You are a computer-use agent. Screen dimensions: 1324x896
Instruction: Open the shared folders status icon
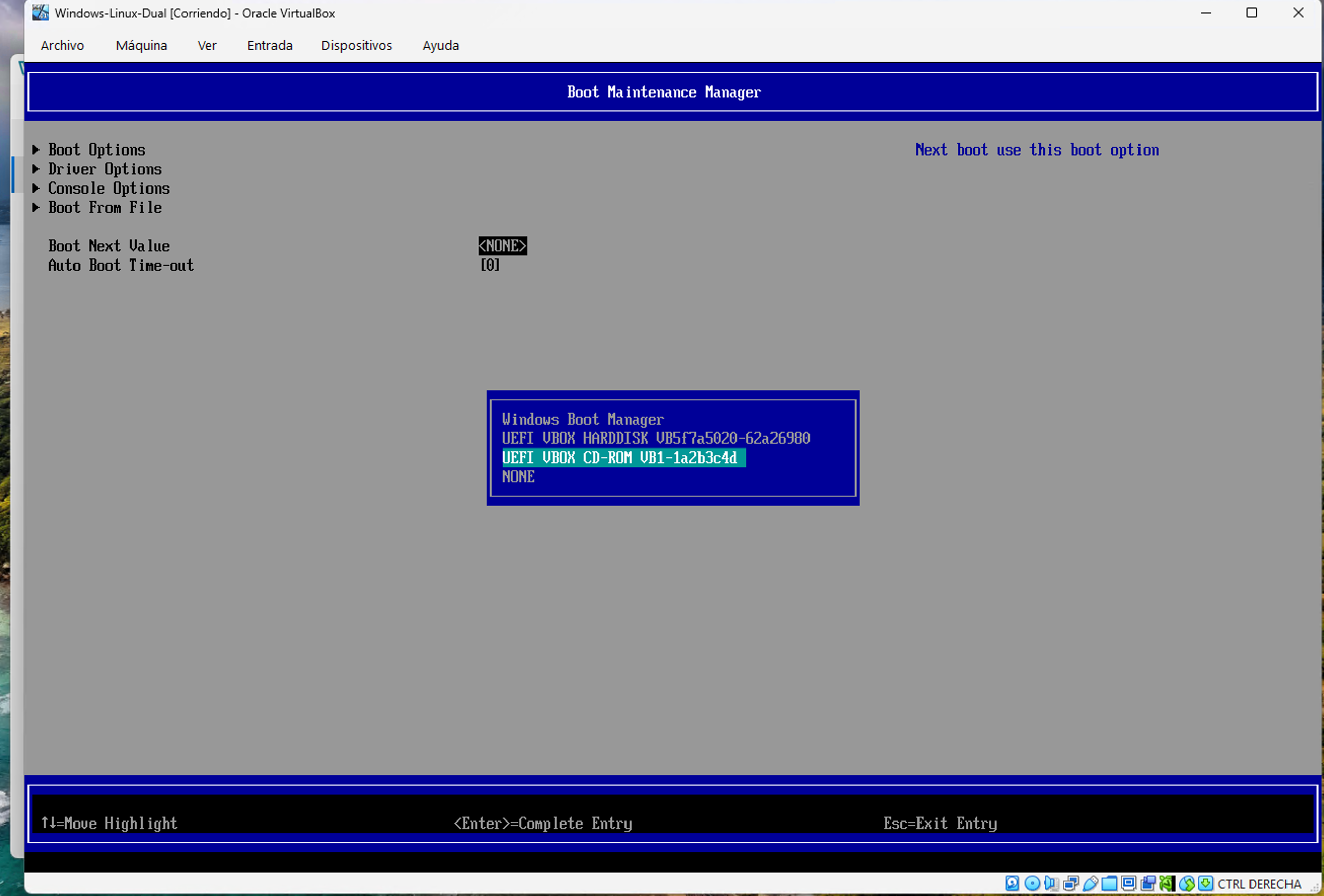(x=1110, y=883)
